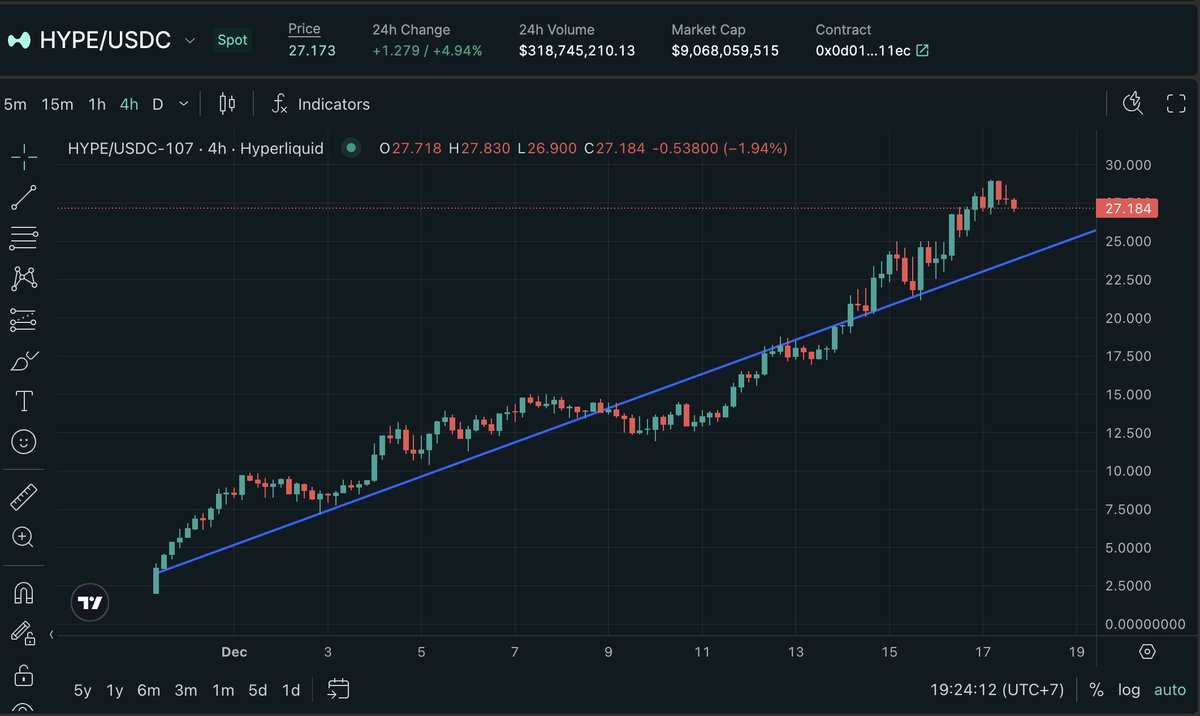Toggle stay in drawing mode pencil-lock

24,633
